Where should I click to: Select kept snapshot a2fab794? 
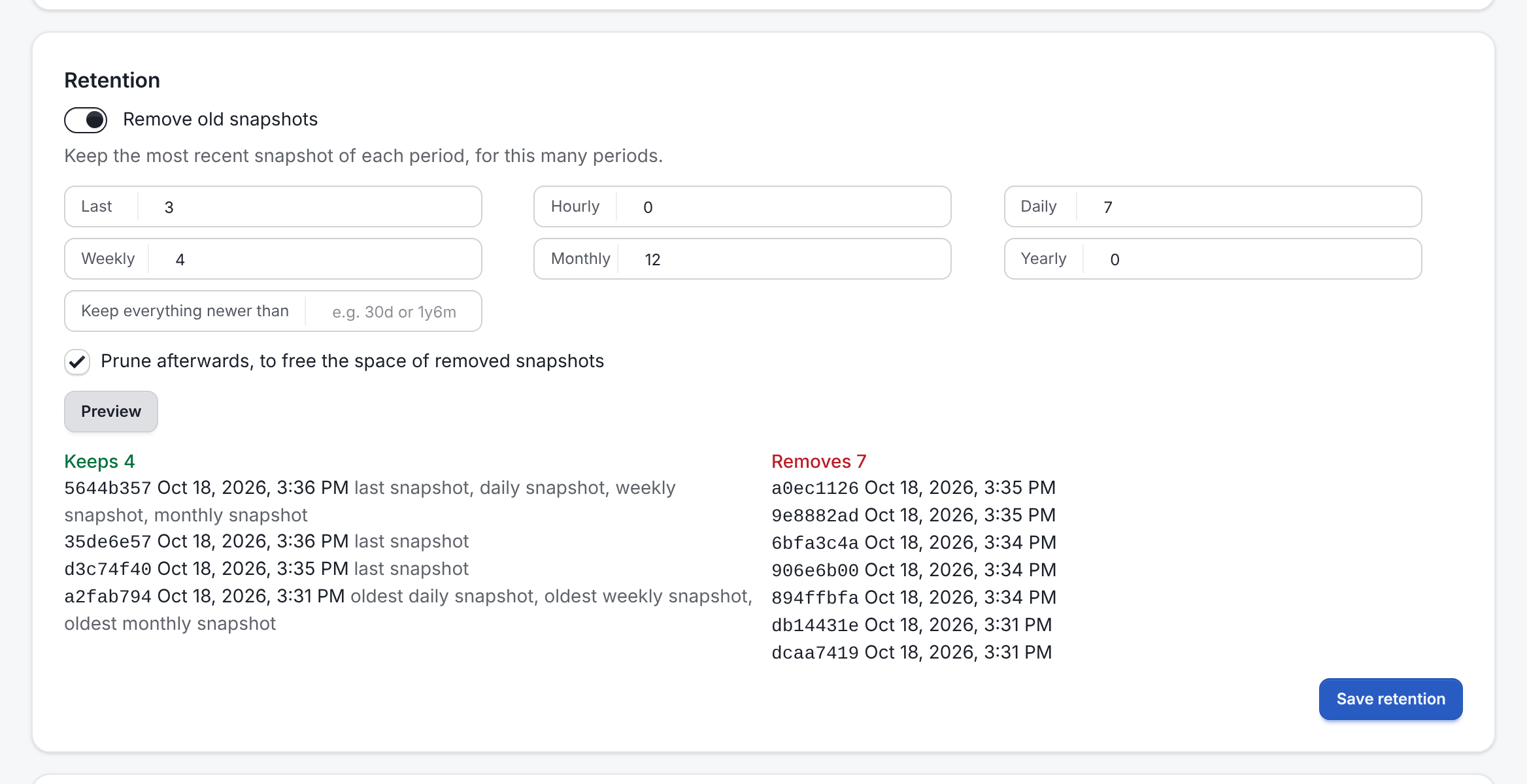pyautogui.click(x=108, y=596)
